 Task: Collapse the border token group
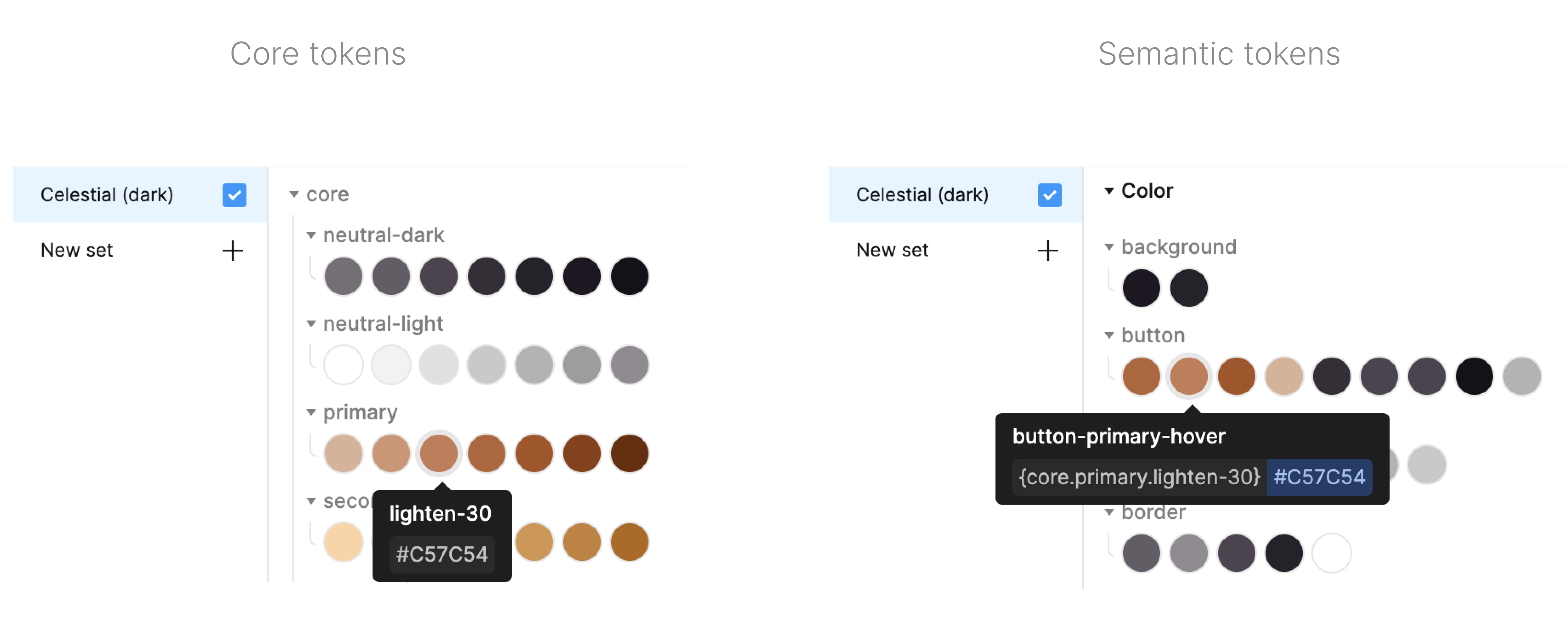tap(1110, 512)
